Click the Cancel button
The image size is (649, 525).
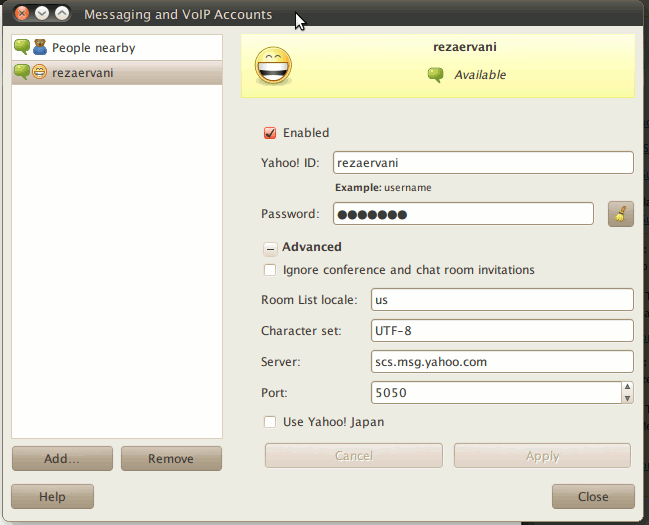[x=354, y=455]
